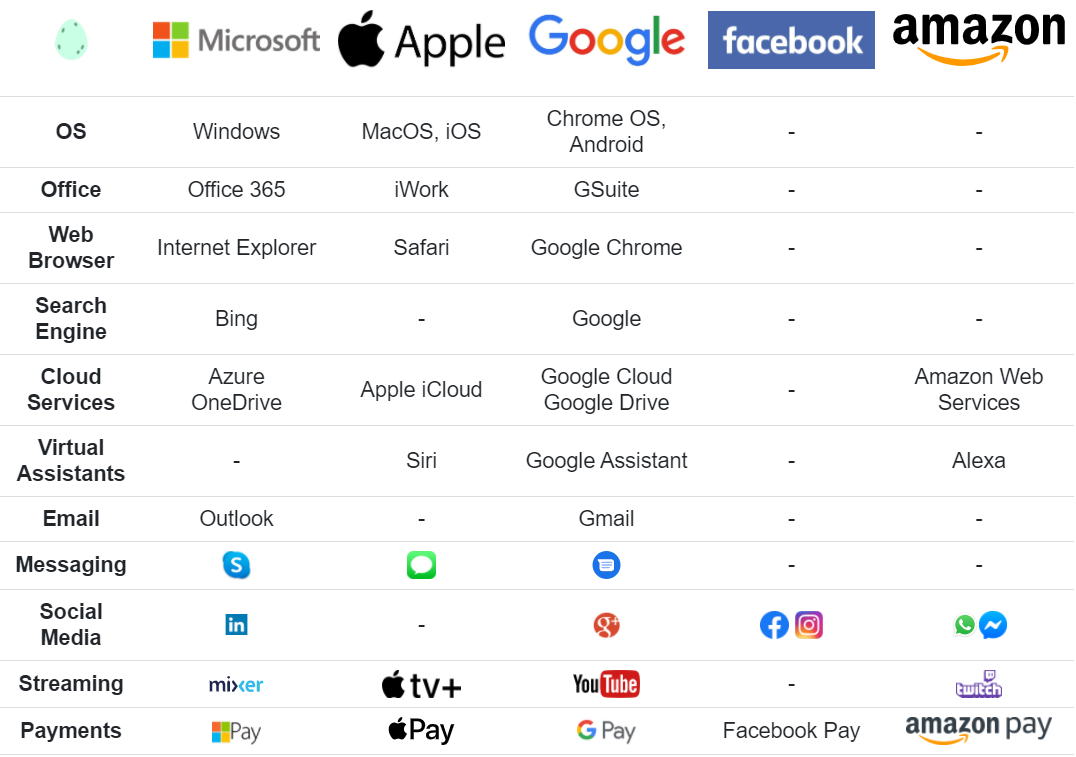The height and width of the screenshot is (757, 1076).
Task: Click the Google Pay logo
Action: (x=607, y=731)
